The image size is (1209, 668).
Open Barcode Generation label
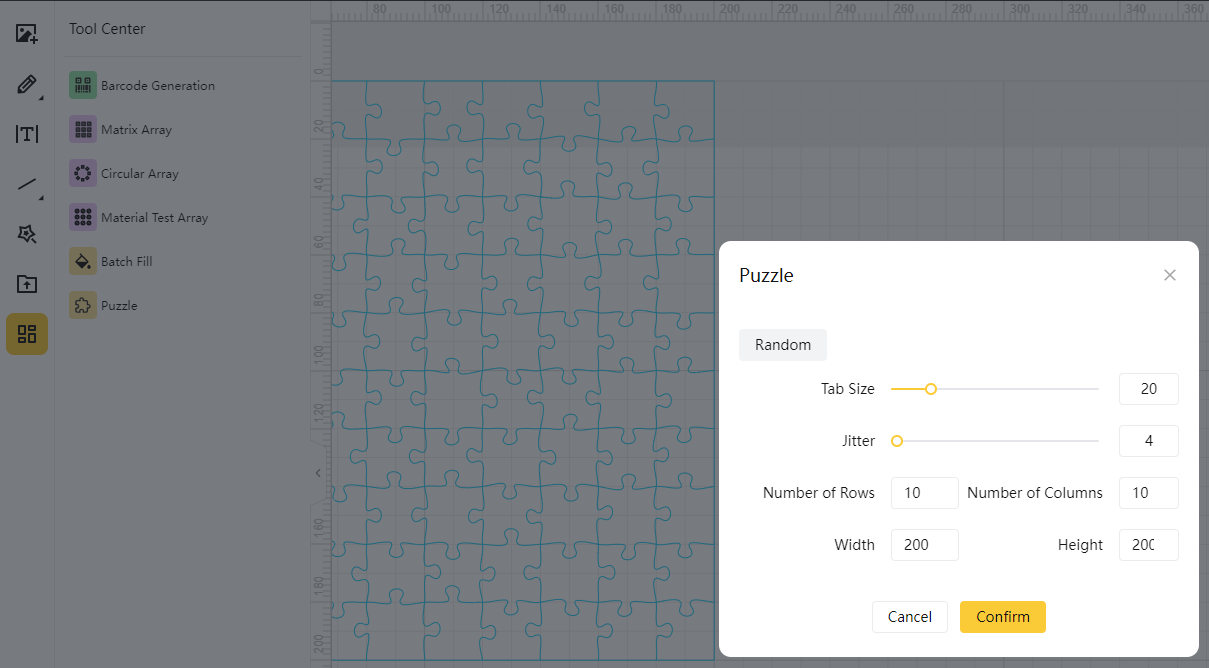point(158,86)
